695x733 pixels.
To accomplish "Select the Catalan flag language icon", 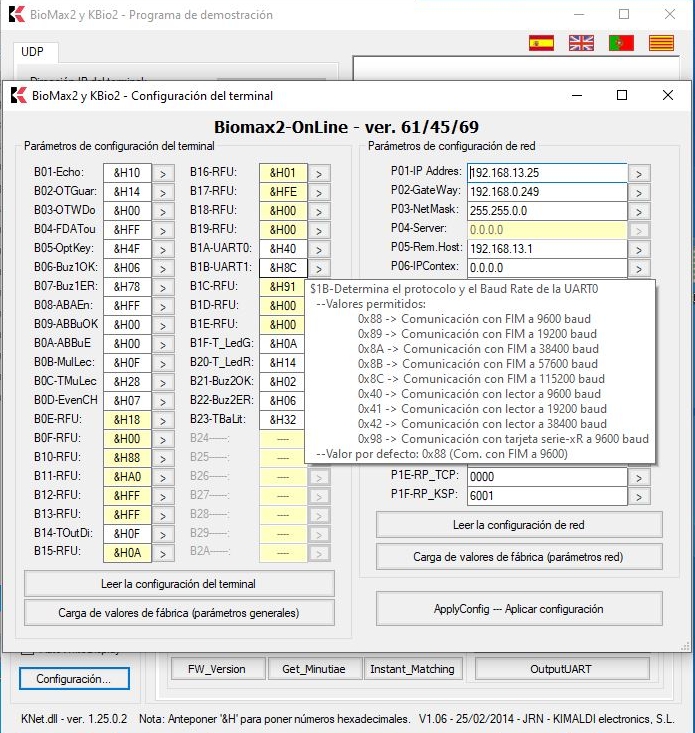I will click(x=661, y=43).
